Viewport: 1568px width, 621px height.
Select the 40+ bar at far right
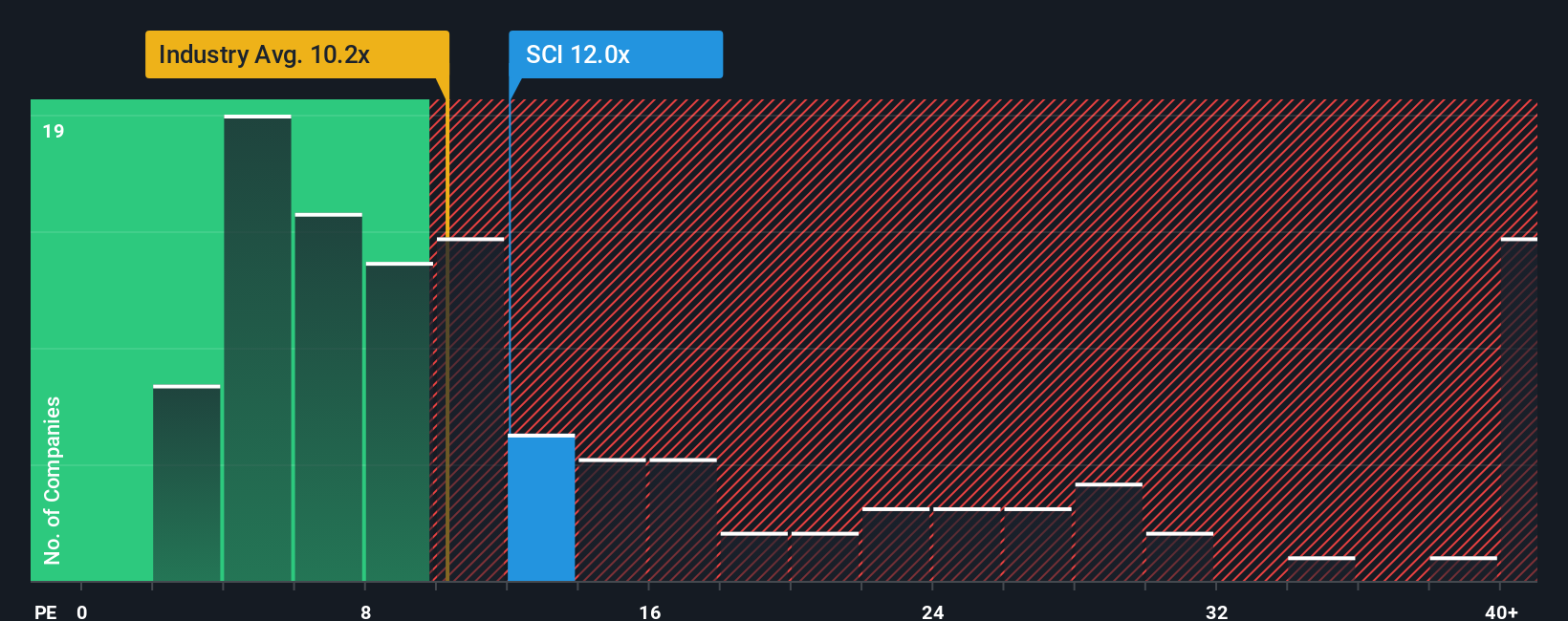pos(1519,409)
